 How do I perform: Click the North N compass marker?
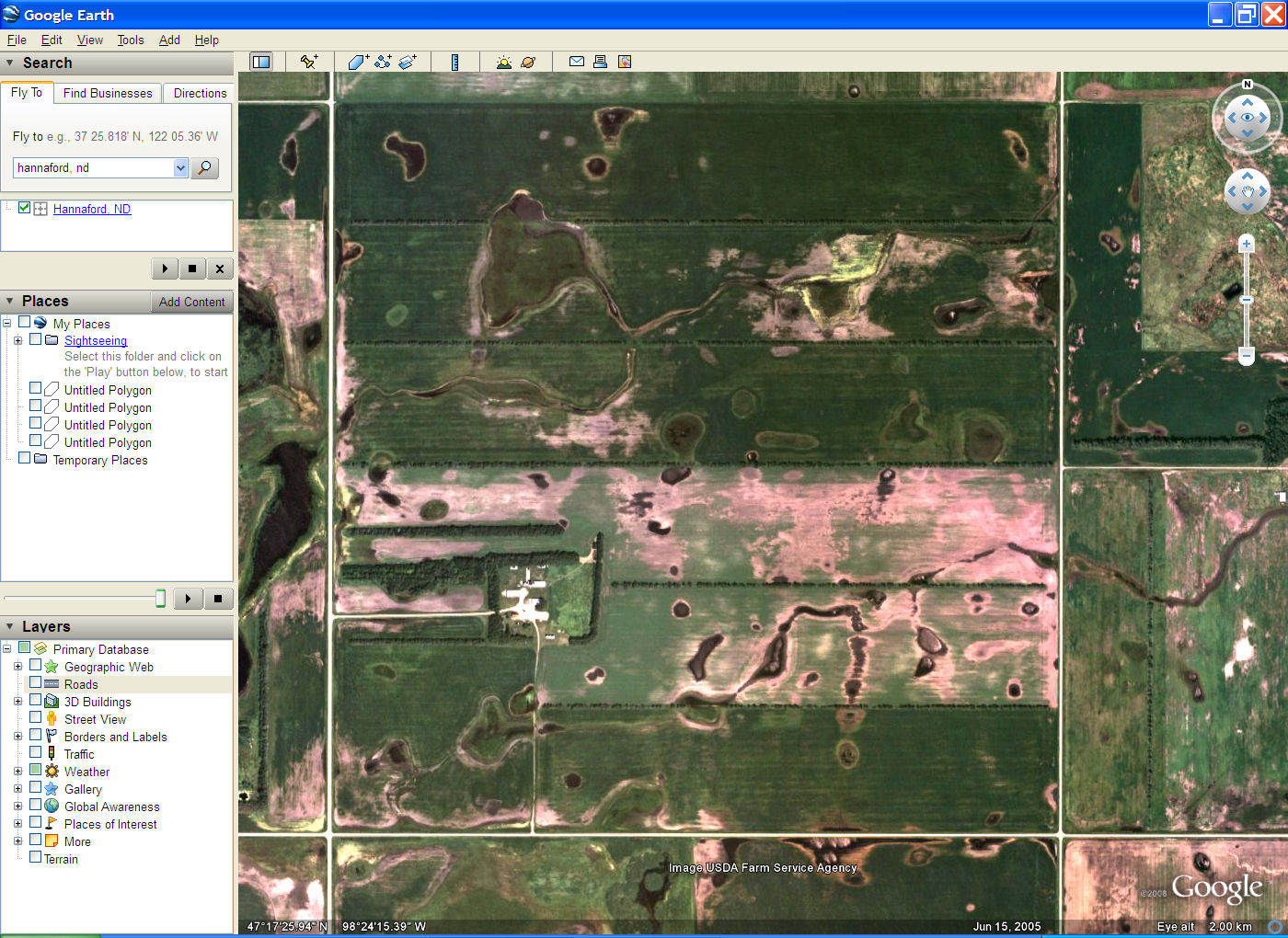point(1248,85)
